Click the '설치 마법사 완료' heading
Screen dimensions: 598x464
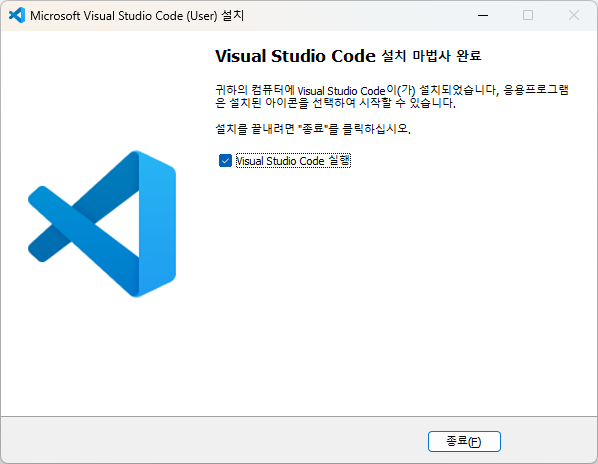(431, 56)
